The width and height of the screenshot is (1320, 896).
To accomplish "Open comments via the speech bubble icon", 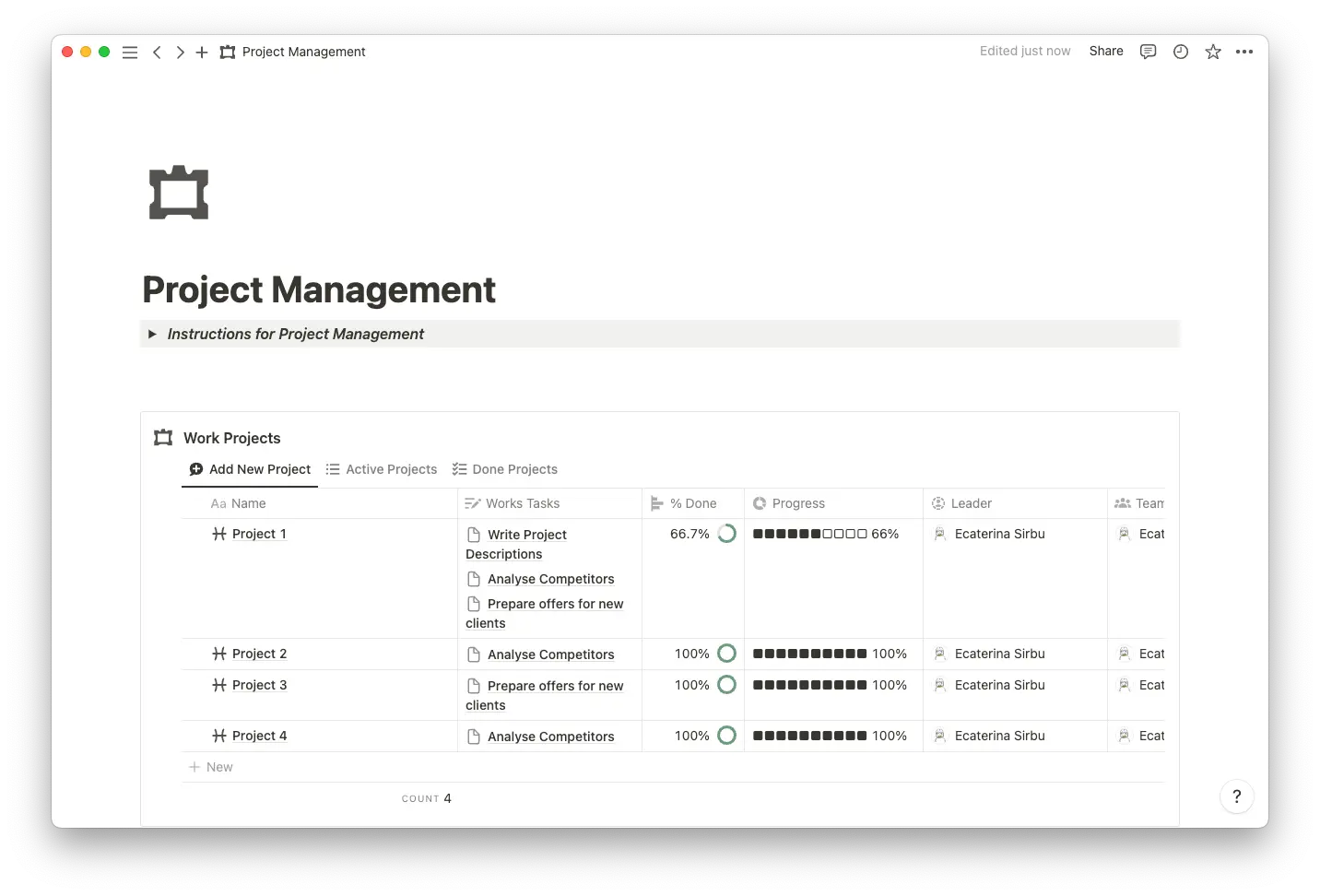I will click(x=1148, y=52).
